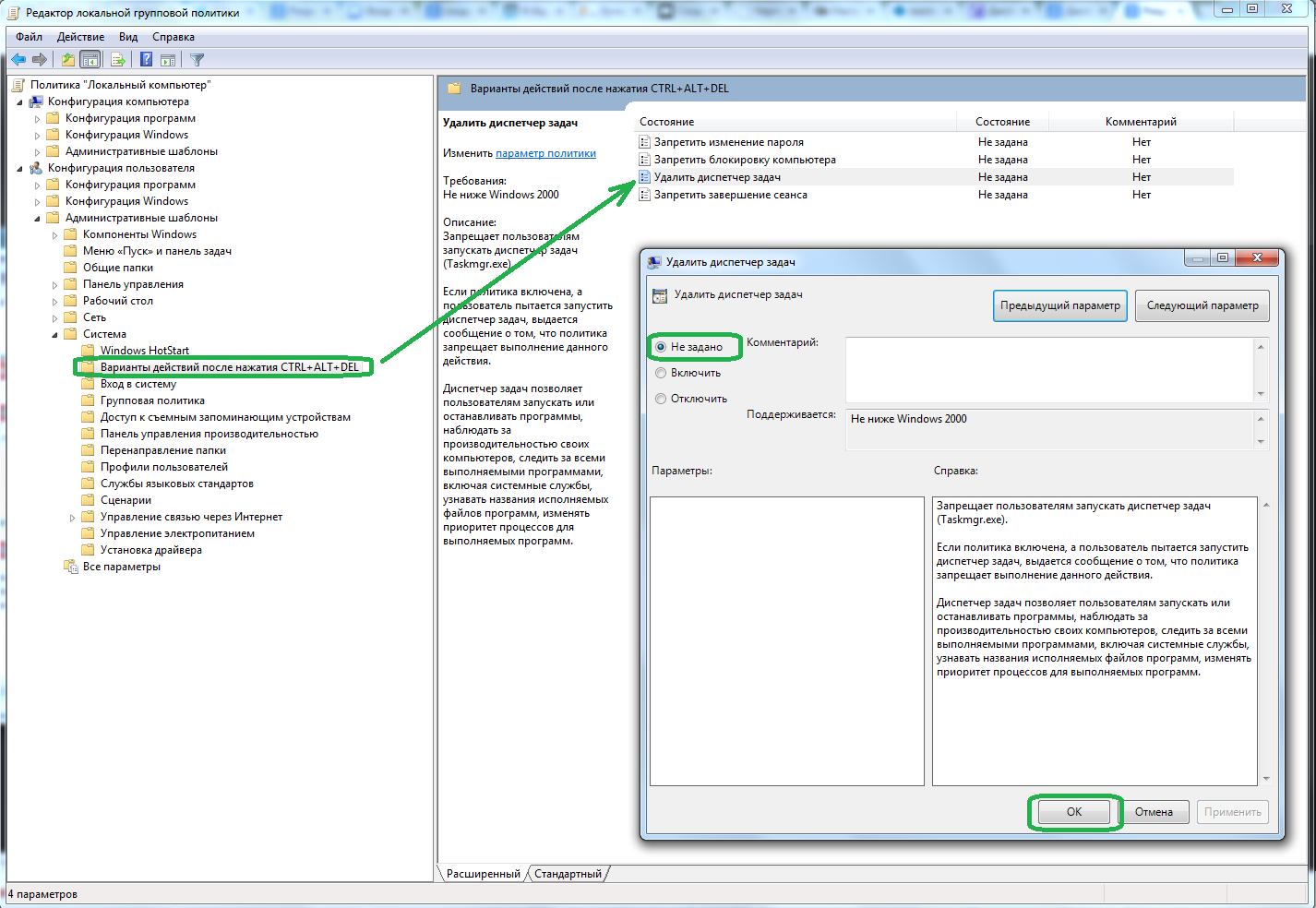
Task: Open the 'Действие' menu
Action: [x=80, y=37]
